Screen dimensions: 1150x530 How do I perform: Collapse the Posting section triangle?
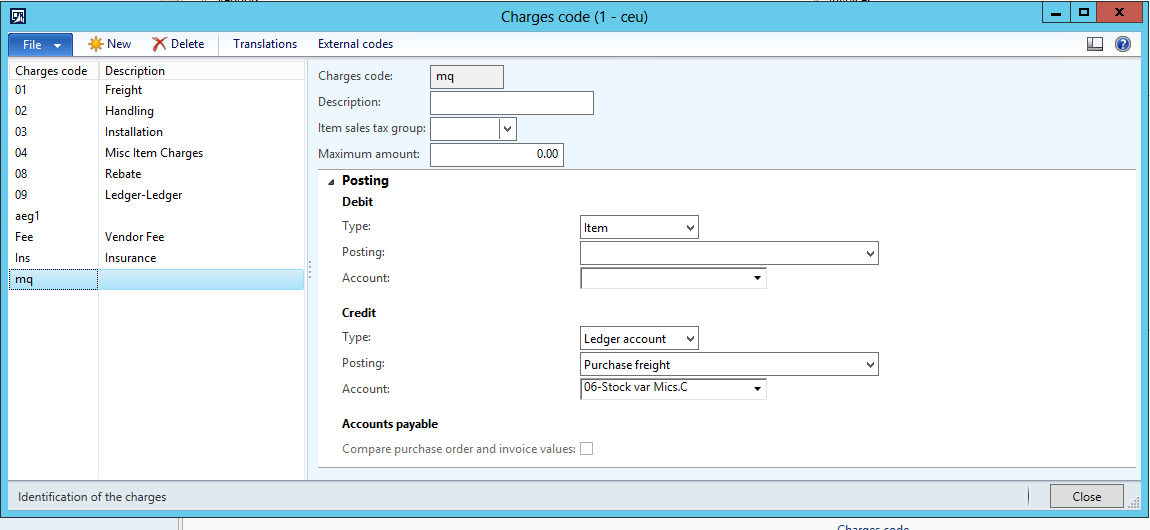coord(330,181)
